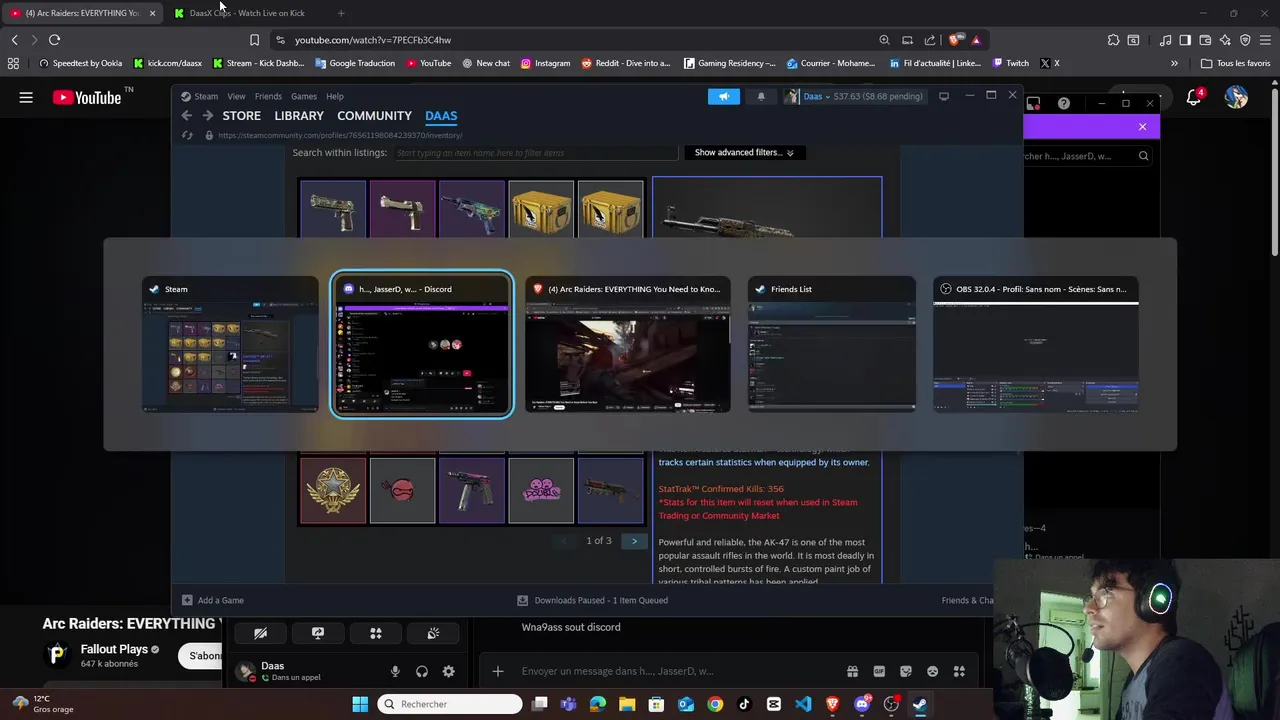
Task: Click Discord message attachment plus button
Action: pyautogui.click(x=497, y=671)
